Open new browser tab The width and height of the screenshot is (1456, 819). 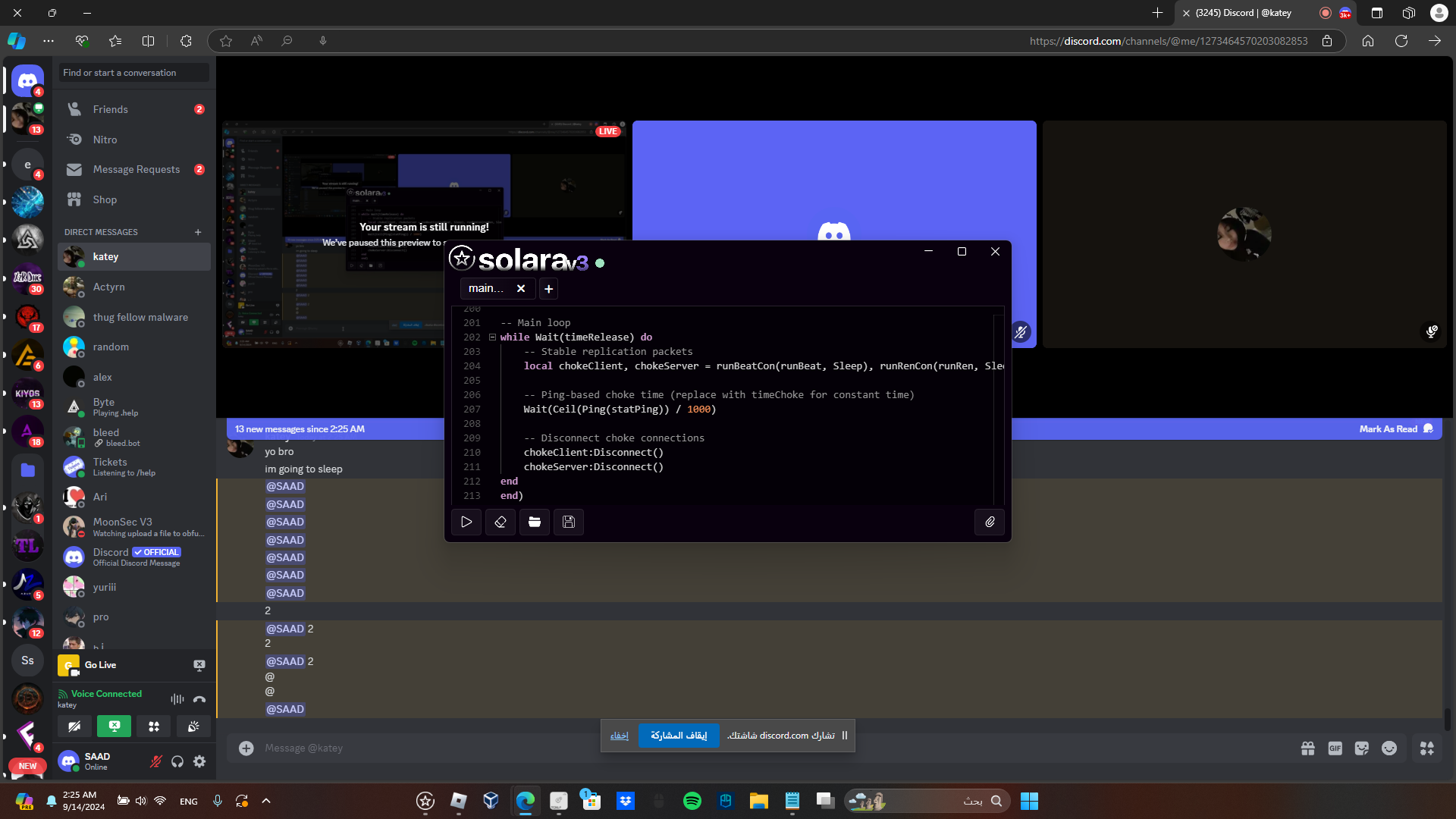tap(1157, 13)
